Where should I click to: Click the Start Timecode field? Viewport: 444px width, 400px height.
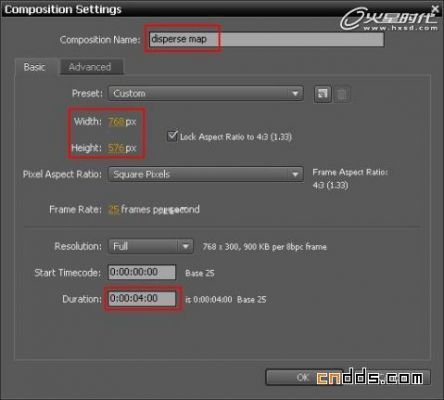click(142, 272)
